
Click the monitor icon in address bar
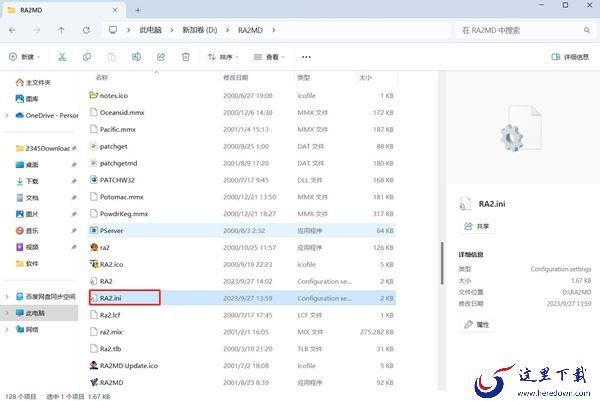(x=113, y=30)
